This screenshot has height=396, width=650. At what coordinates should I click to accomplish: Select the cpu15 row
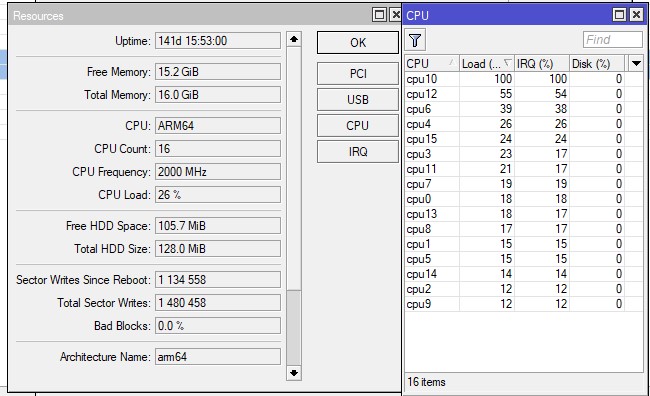(x=524, y=139)
